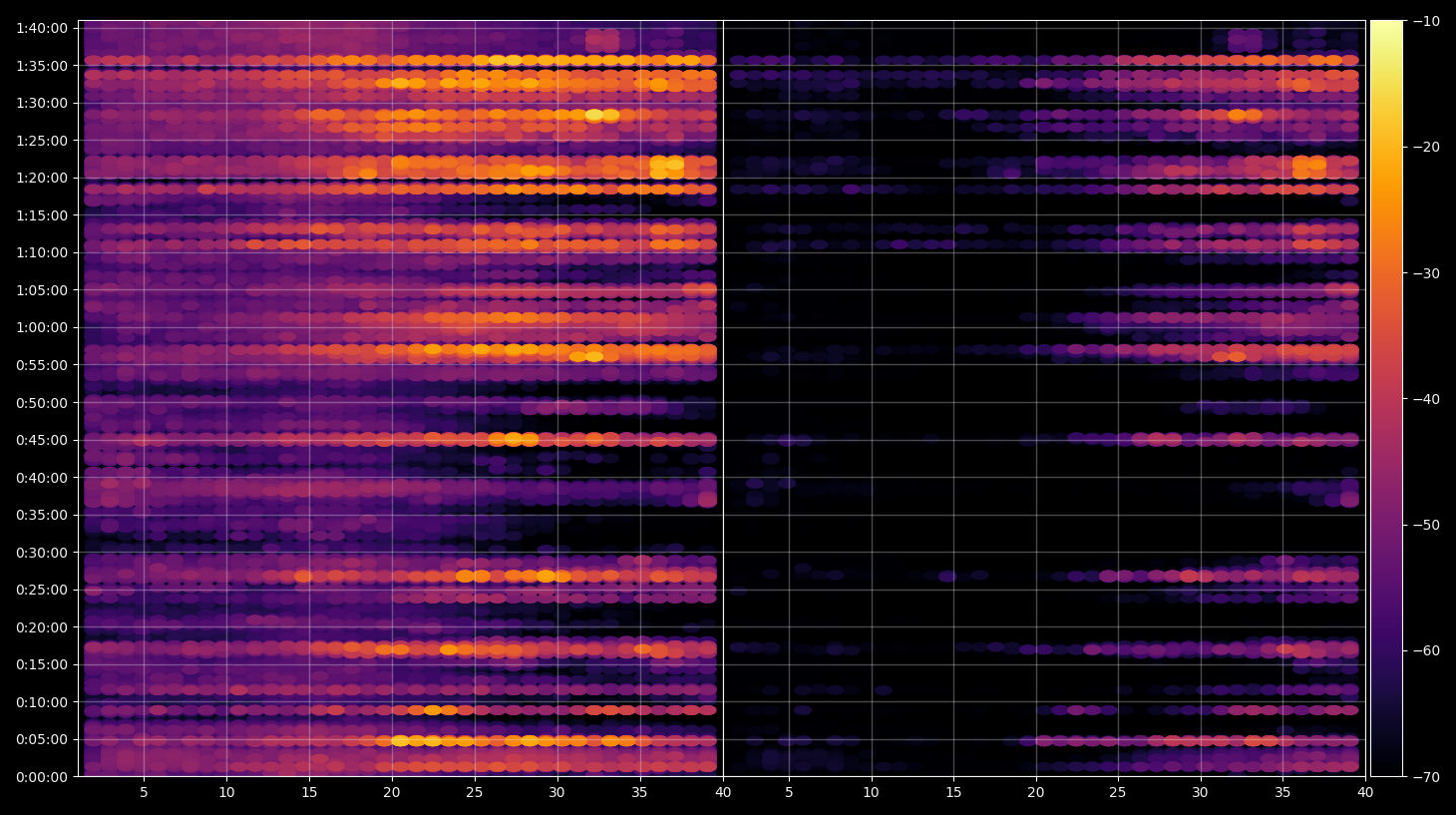Click the −70 colorbar scale label
1456x815 pixels.
[x=1427, y=777]
